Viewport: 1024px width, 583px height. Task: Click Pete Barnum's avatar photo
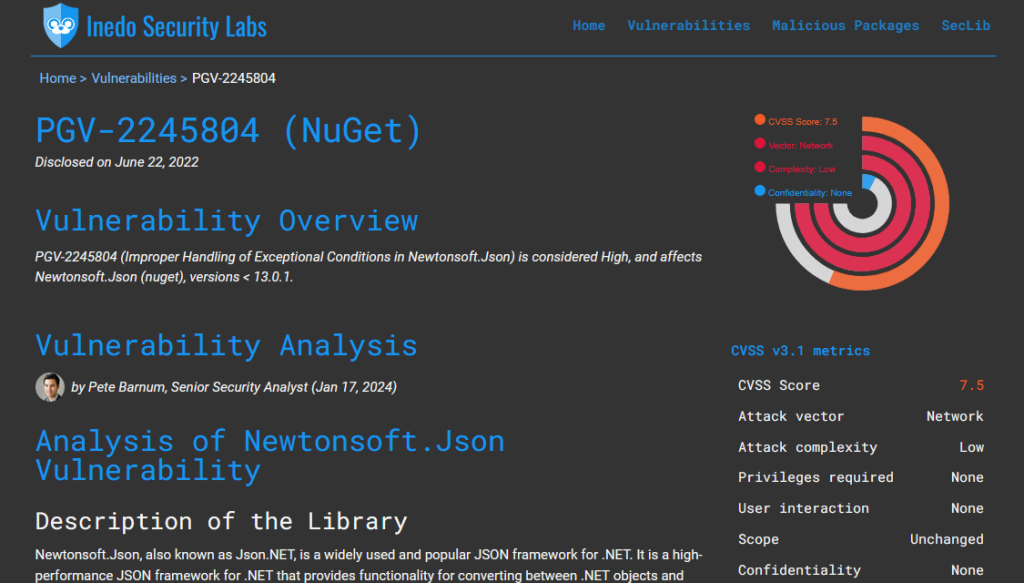pyautogui.click(x=50, y=387)
